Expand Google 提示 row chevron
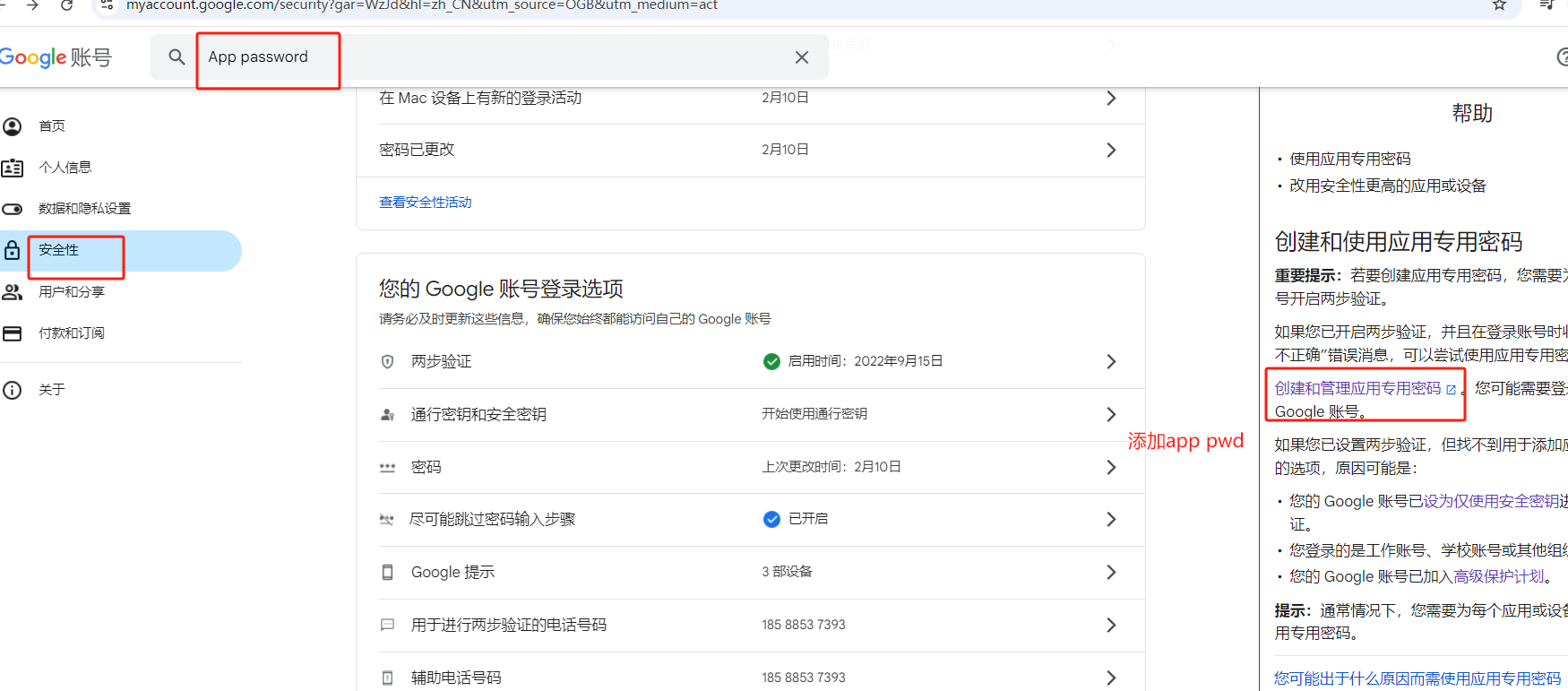 [x=1111, y=572]
